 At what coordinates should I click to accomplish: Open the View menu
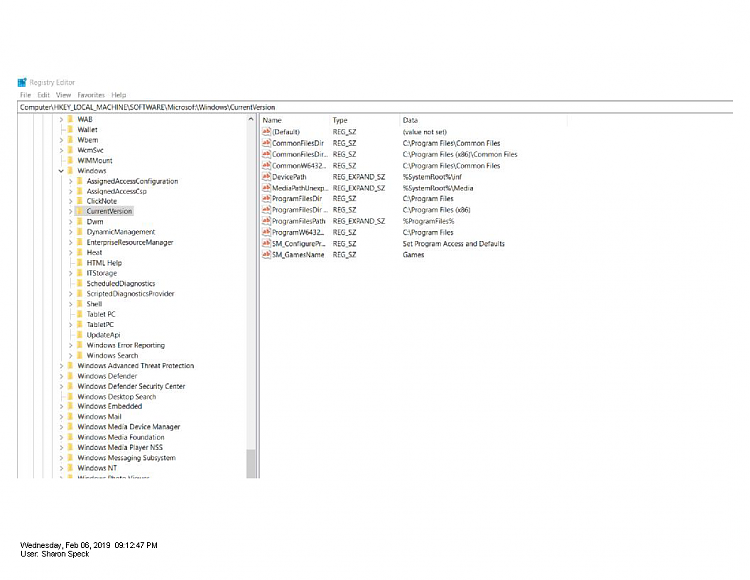pos(63,95)
